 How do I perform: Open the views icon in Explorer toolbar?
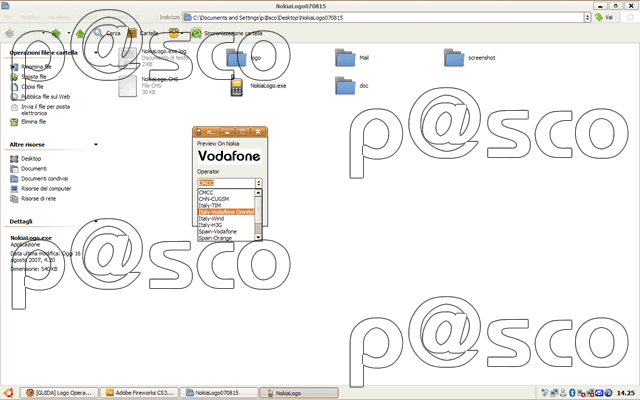click(x=174, y=33)
